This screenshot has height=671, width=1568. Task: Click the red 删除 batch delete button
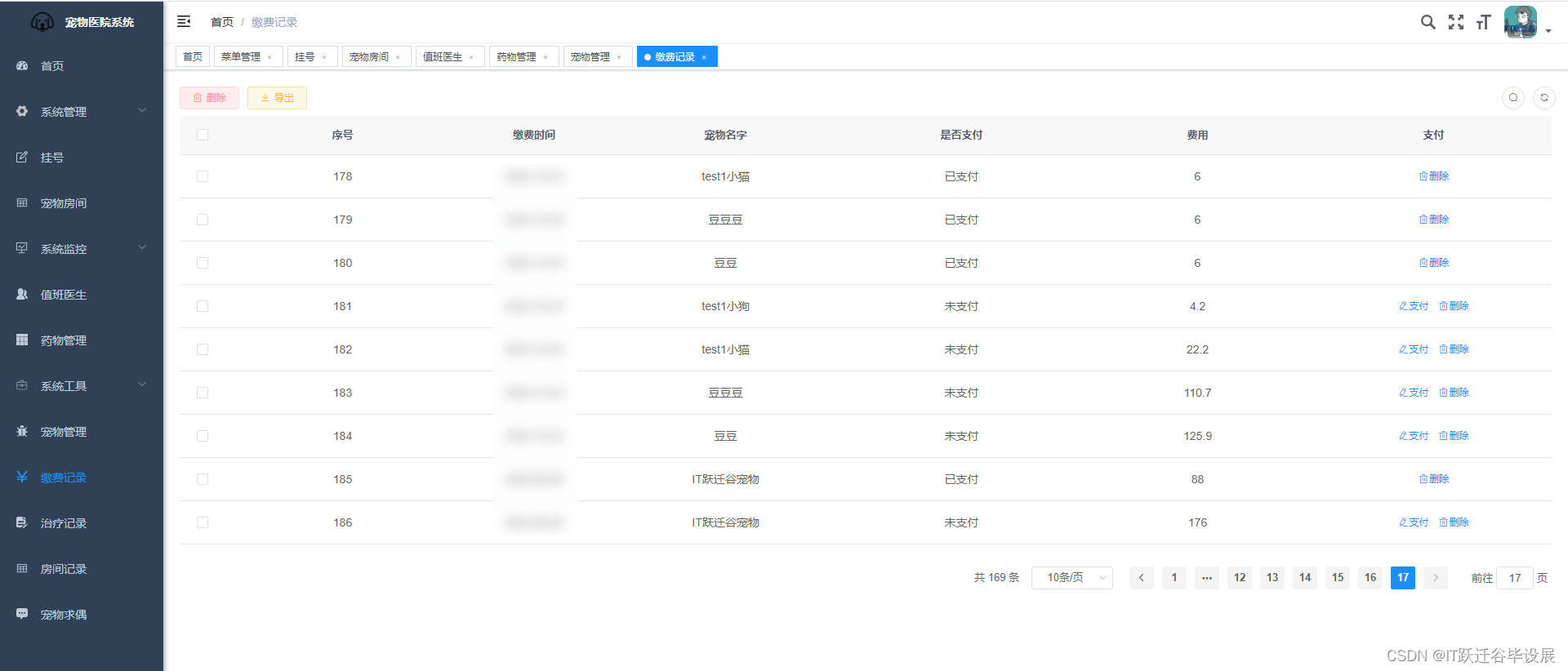click(209, 98)
